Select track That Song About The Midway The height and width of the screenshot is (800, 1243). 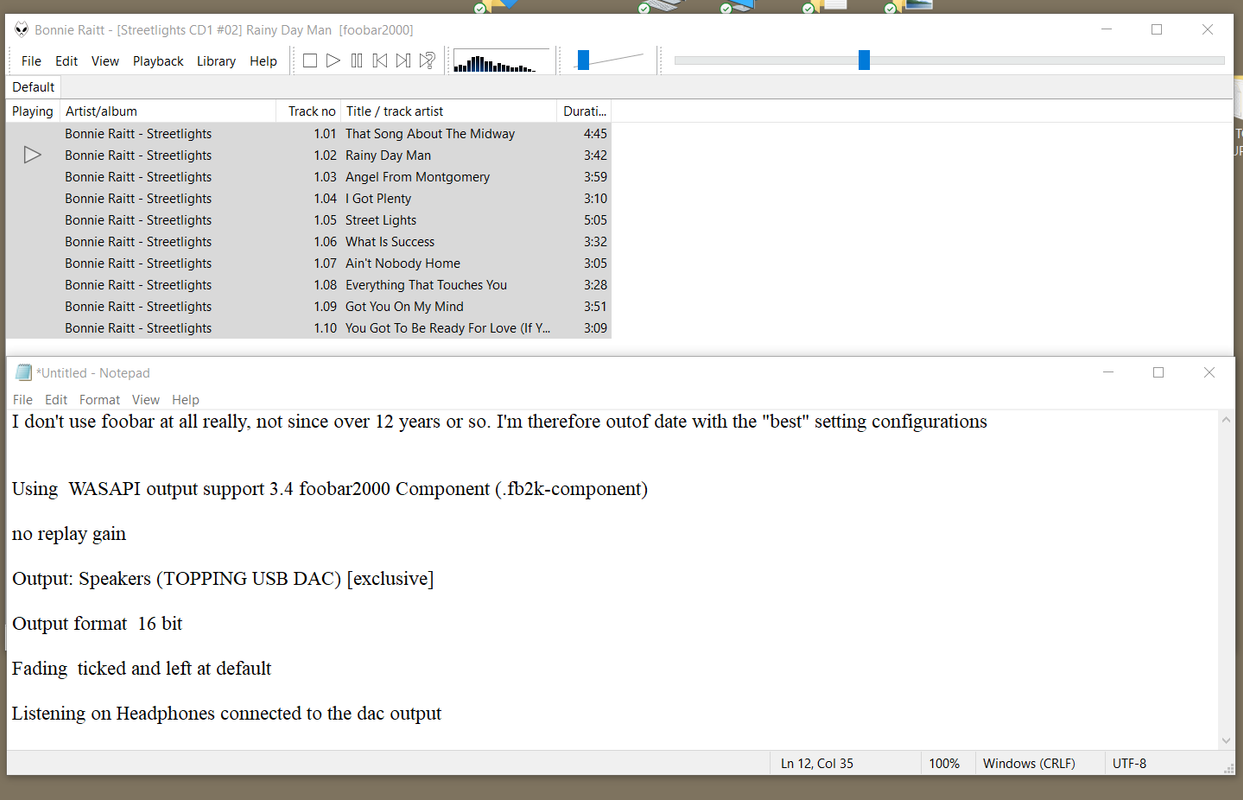(309, 133)
